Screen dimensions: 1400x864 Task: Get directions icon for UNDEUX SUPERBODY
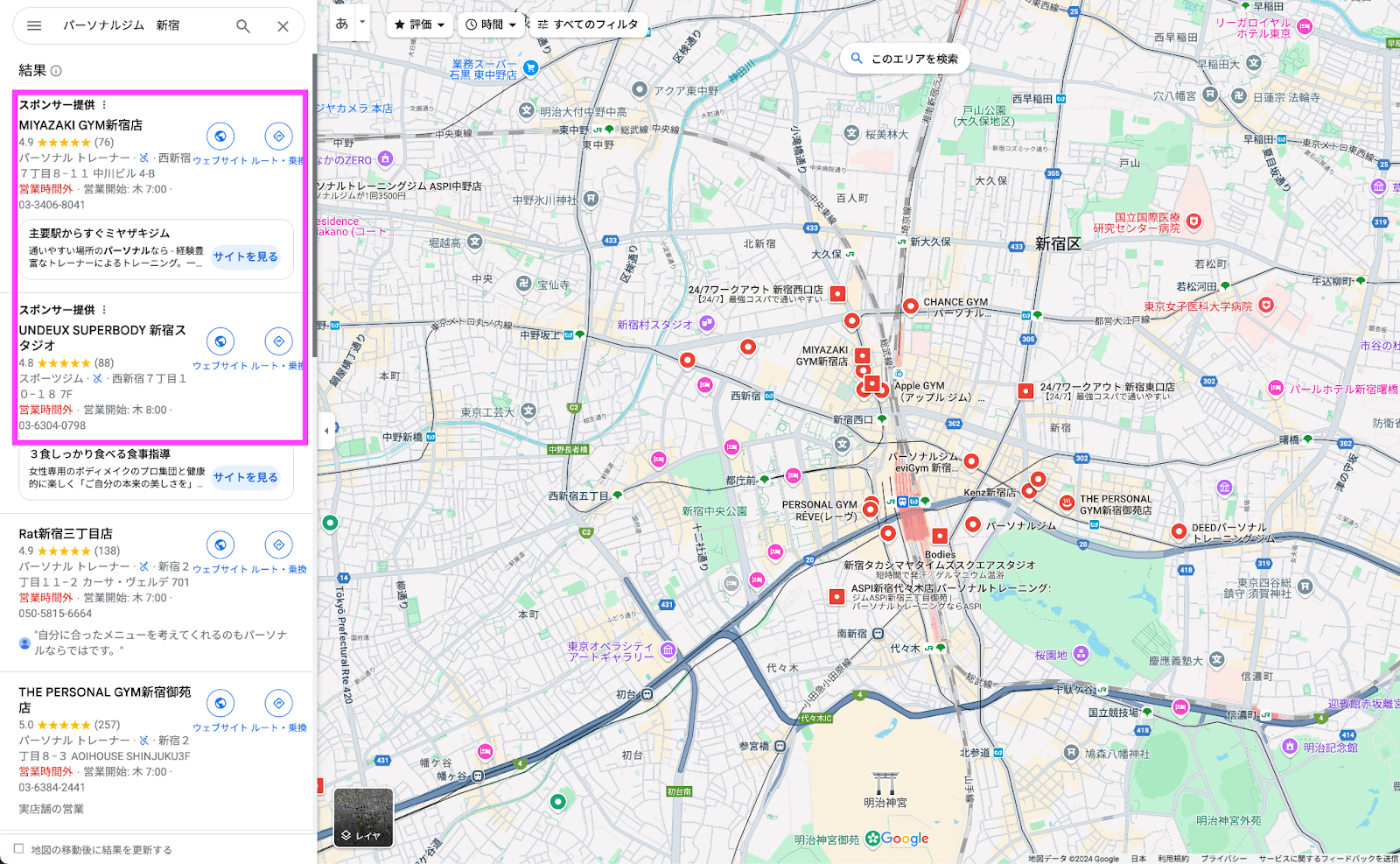(x=278, y=341)
